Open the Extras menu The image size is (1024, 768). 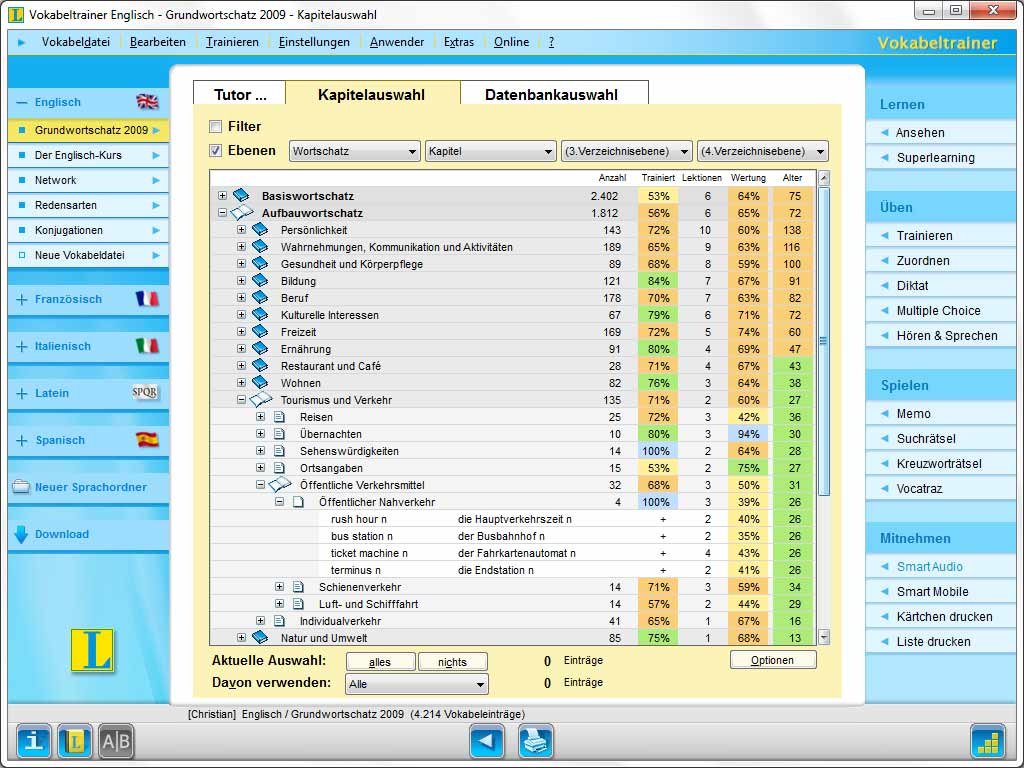point(458,42)
